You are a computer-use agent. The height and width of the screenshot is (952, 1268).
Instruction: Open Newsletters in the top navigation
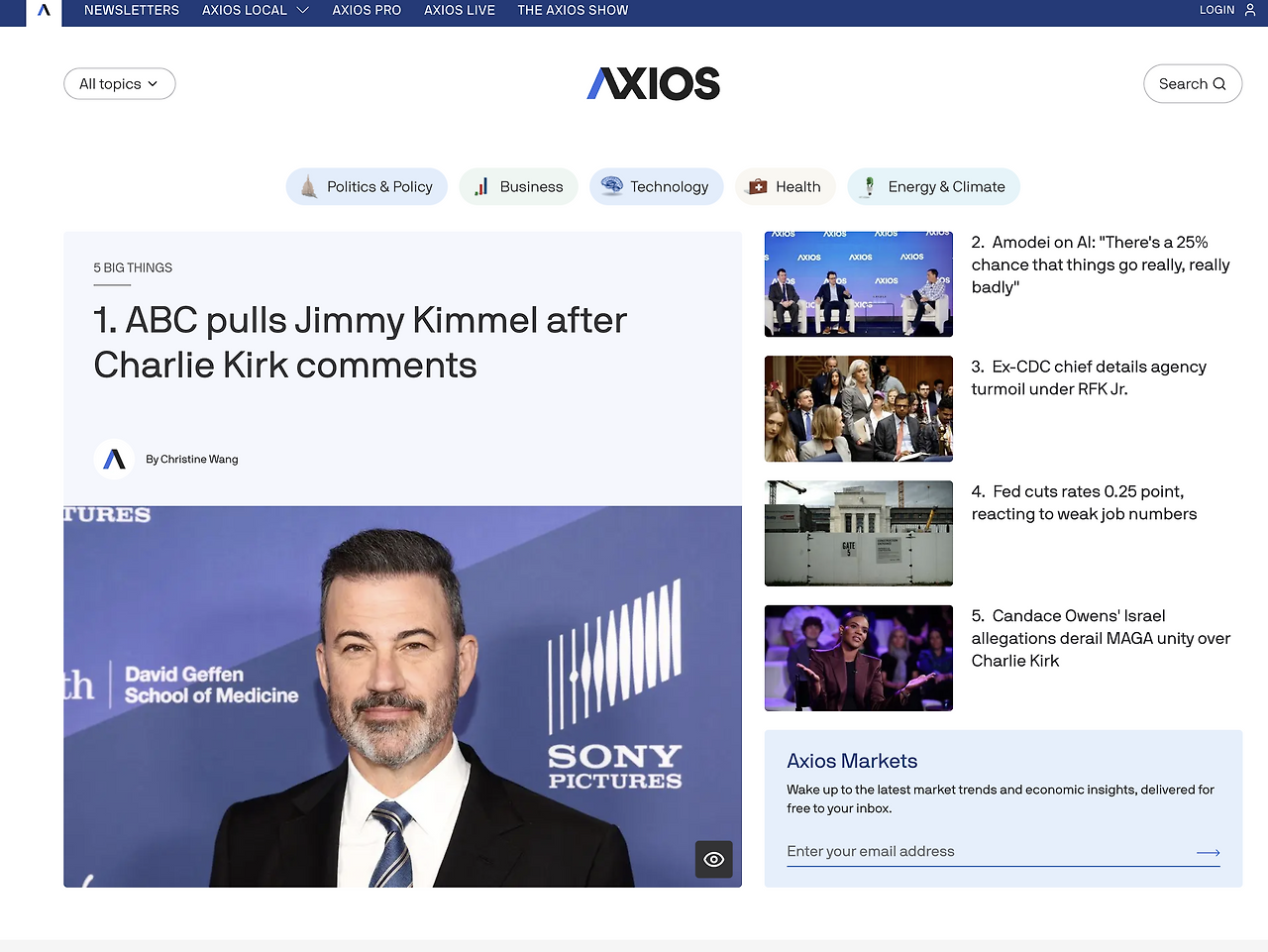point(132,10)
